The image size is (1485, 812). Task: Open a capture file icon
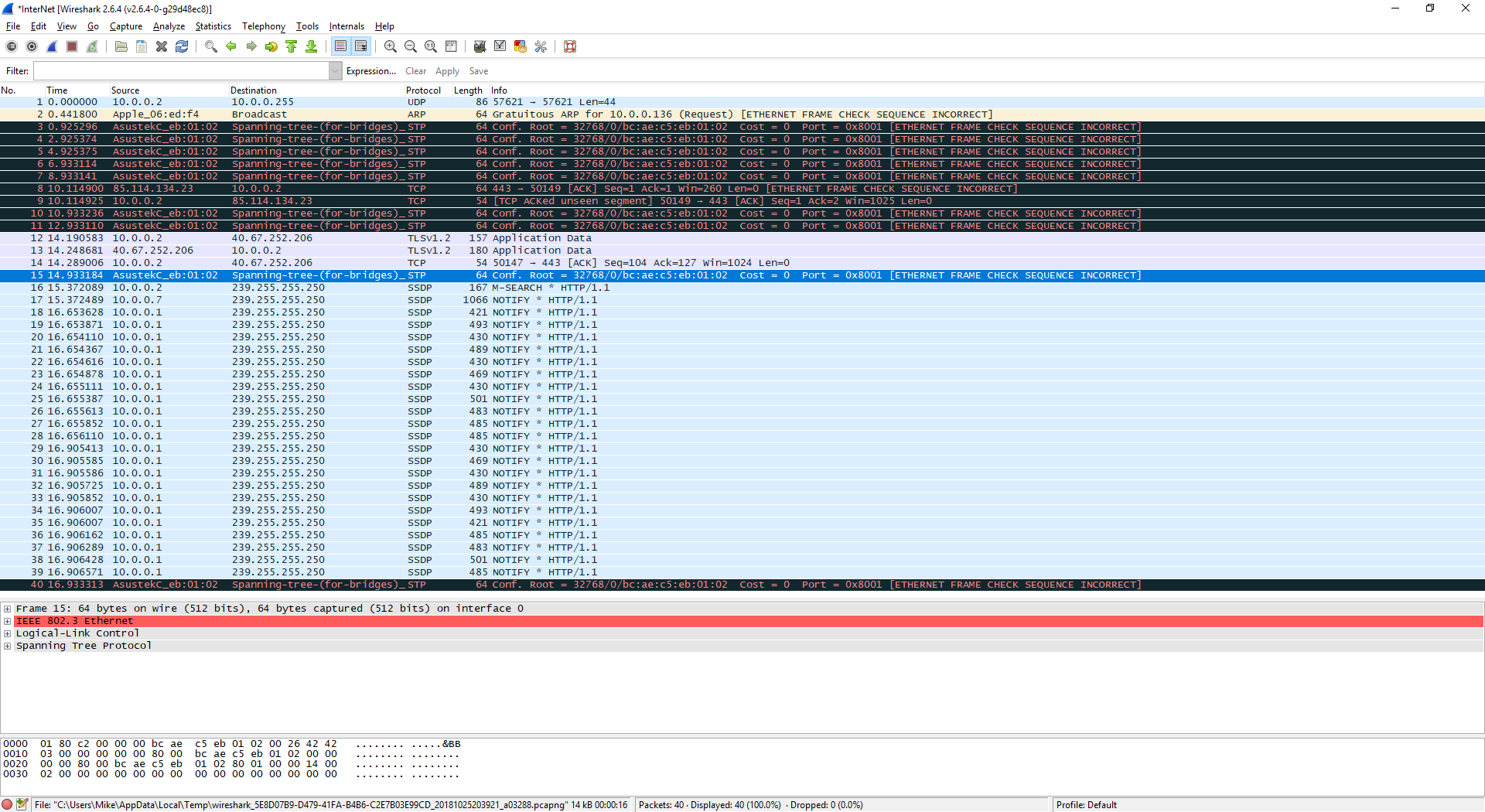coord(121,46)
